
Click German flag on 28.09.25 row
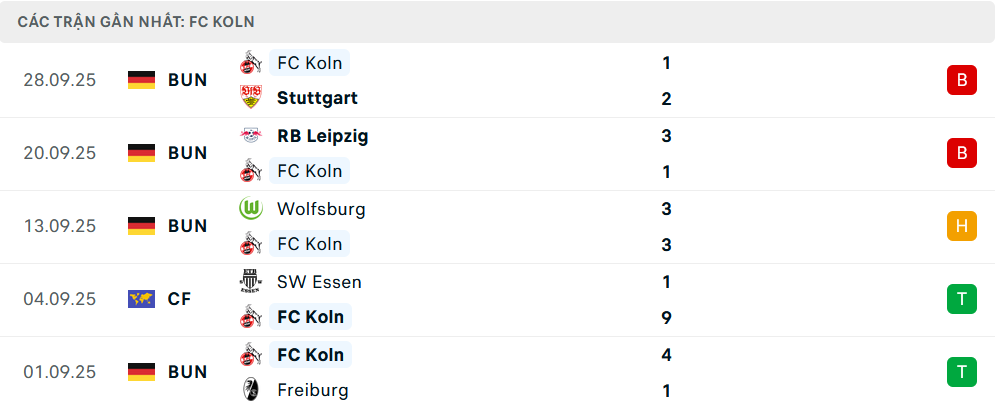[142, 80]
